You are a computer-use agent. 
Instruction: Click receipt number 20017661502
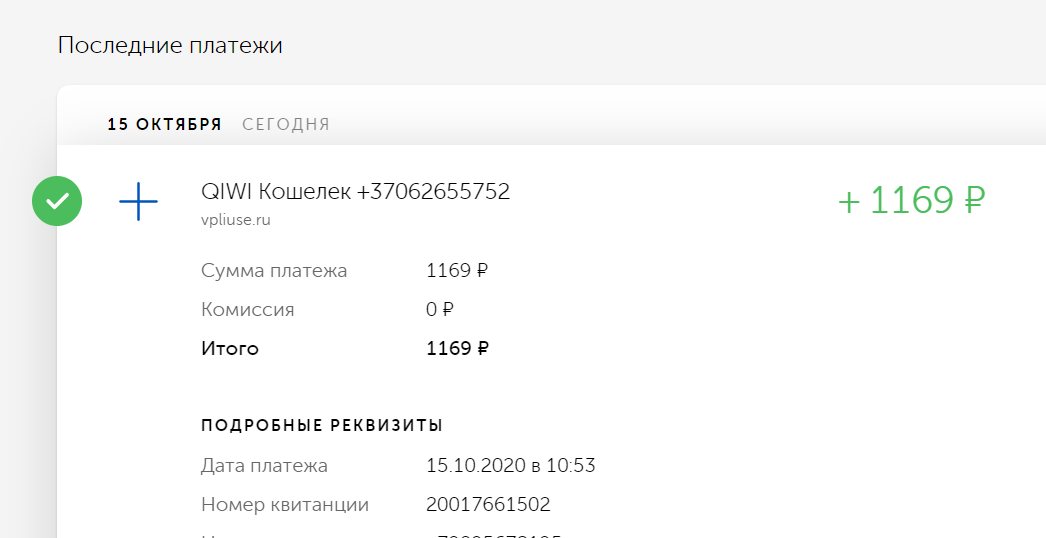click(488, 505)
